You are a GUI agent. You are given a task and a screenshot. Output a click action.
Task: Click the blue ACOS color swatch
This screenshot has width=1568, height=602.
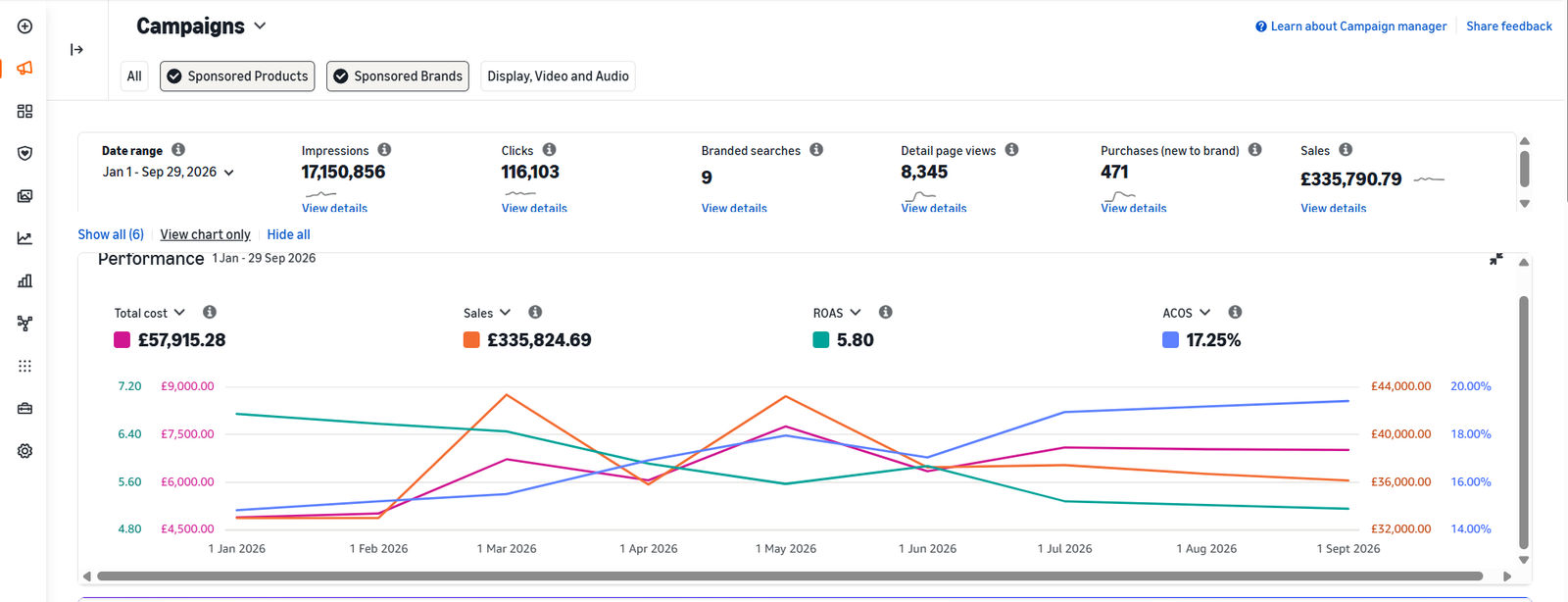click(1170, 340)
